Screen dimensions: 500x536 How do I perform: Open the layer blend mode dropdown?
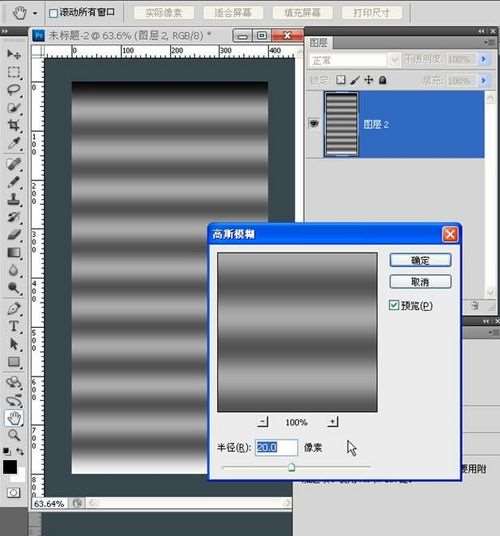(x=355, y=60)
